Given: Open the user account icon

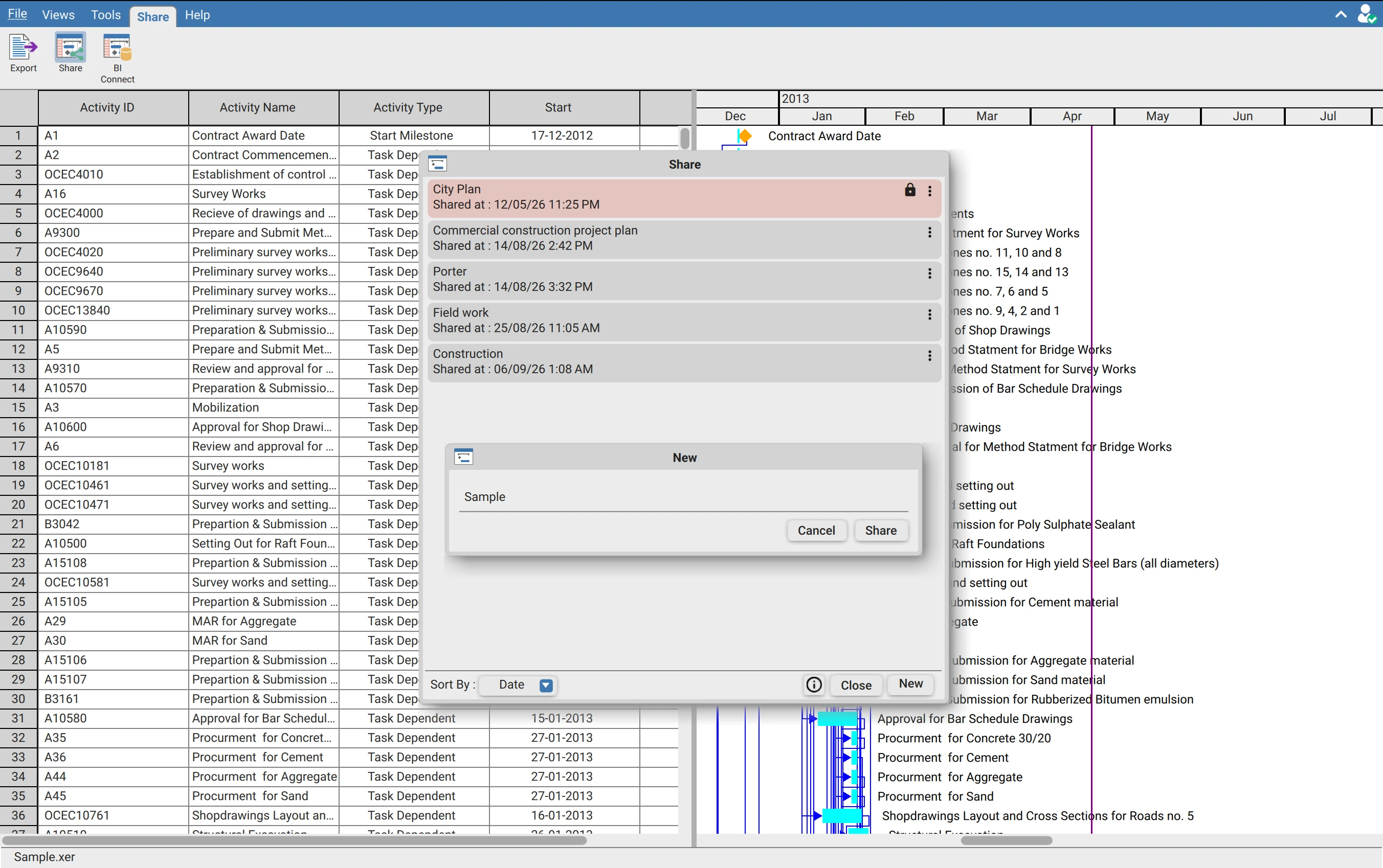Looking at the screenshot, I should pos(1366,14).
